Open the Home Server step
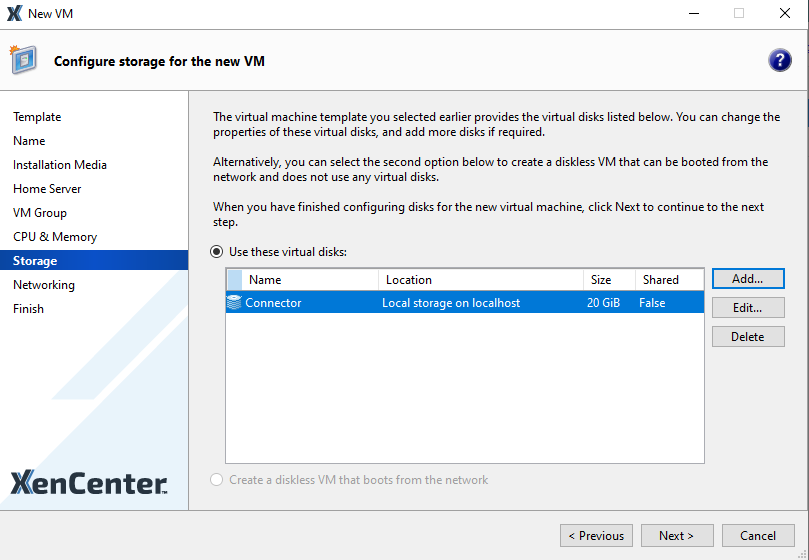Screen dimensions: 809x560 47,189
